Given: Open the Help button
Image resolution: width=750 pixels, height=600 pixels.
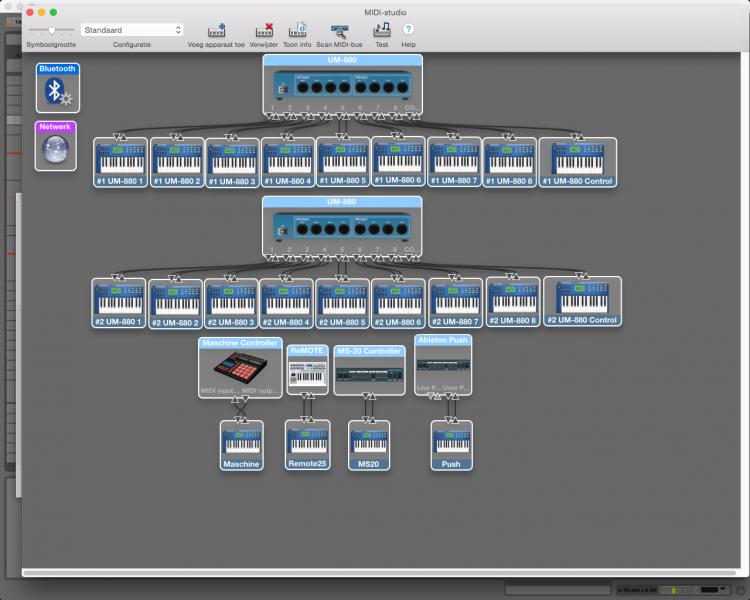Looking at the screenshot, I should pyautogui.click(x=408, y=30).
